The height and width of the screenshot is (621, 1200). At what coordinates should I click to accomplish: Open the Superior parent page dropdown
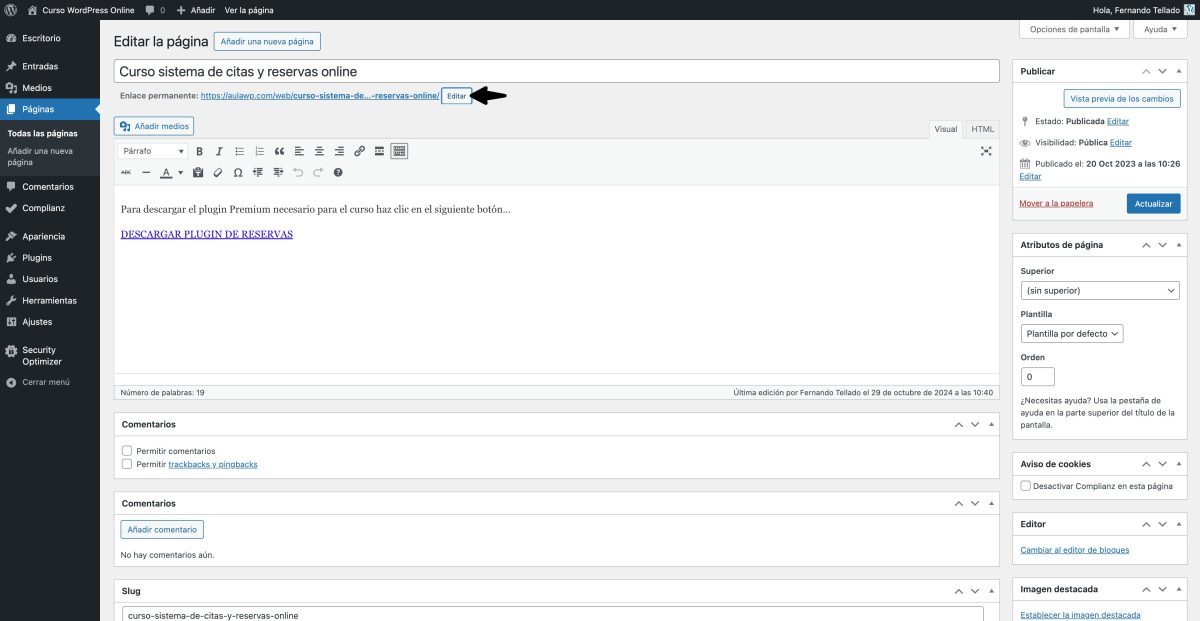[x=1100, y=290]
